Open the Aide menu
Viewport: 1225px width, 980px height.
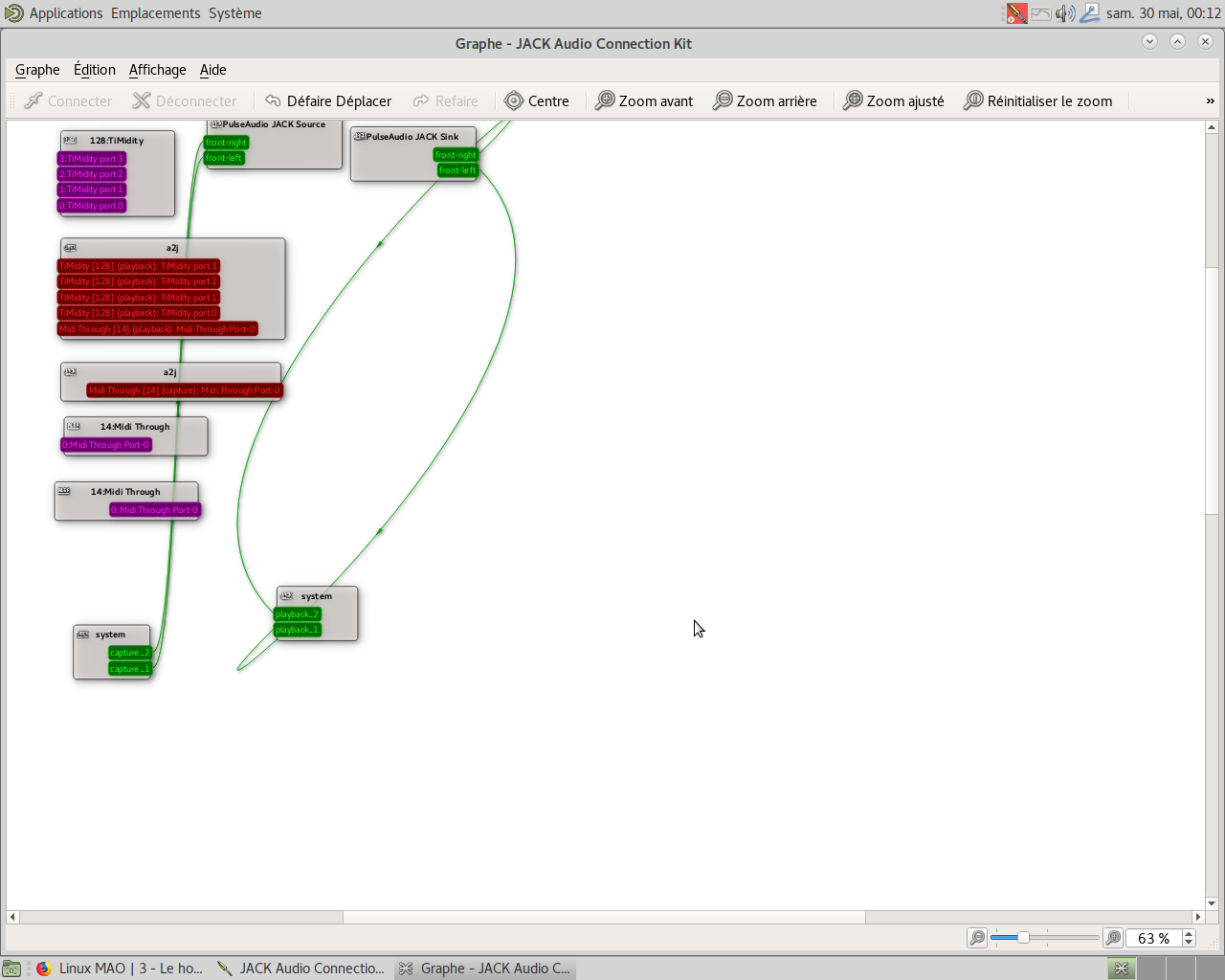[213, 70]
